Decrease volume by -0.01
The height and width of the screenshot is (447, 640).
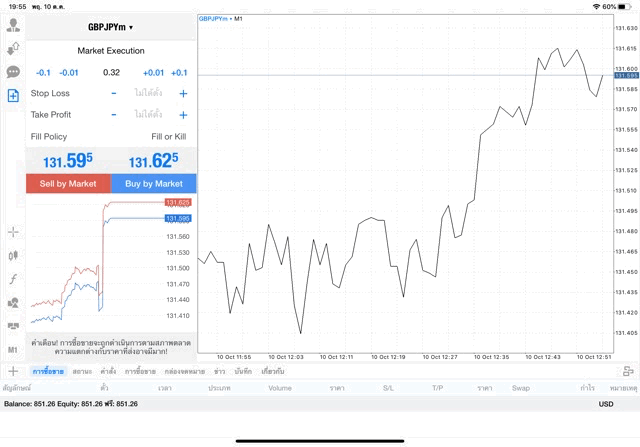tap(69, 72)
